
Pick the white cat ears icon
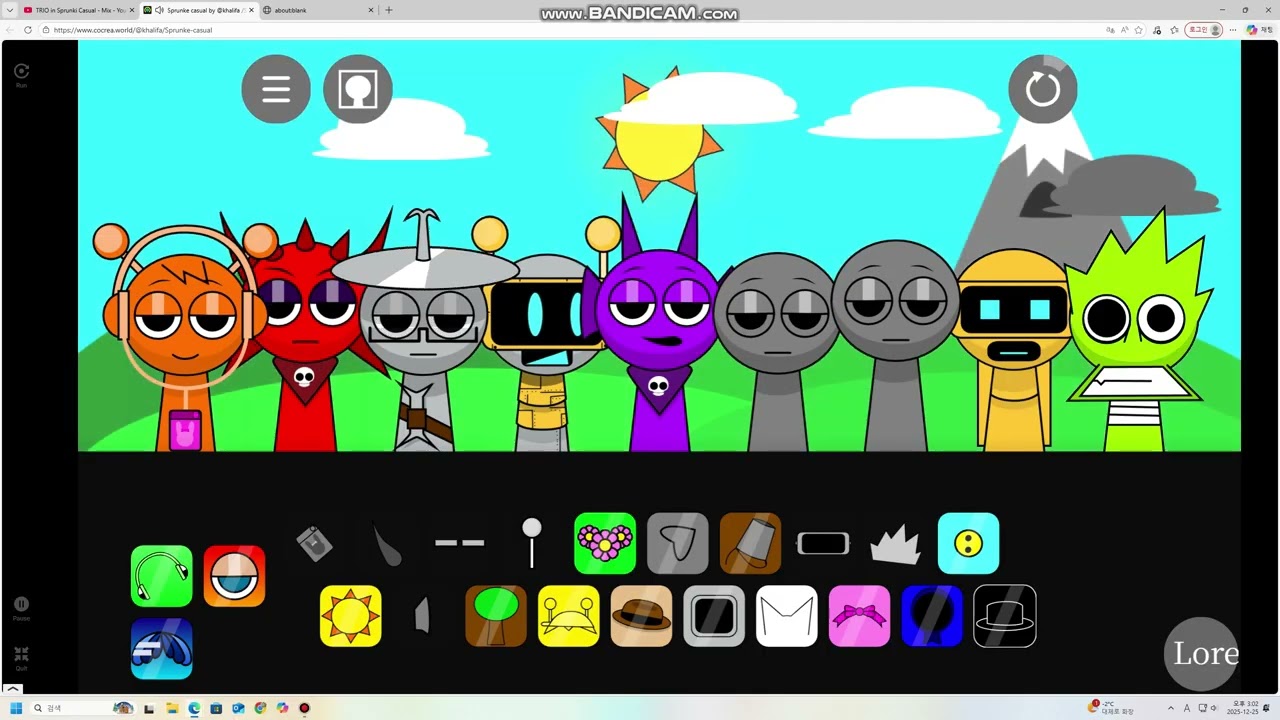coord(787,616)
